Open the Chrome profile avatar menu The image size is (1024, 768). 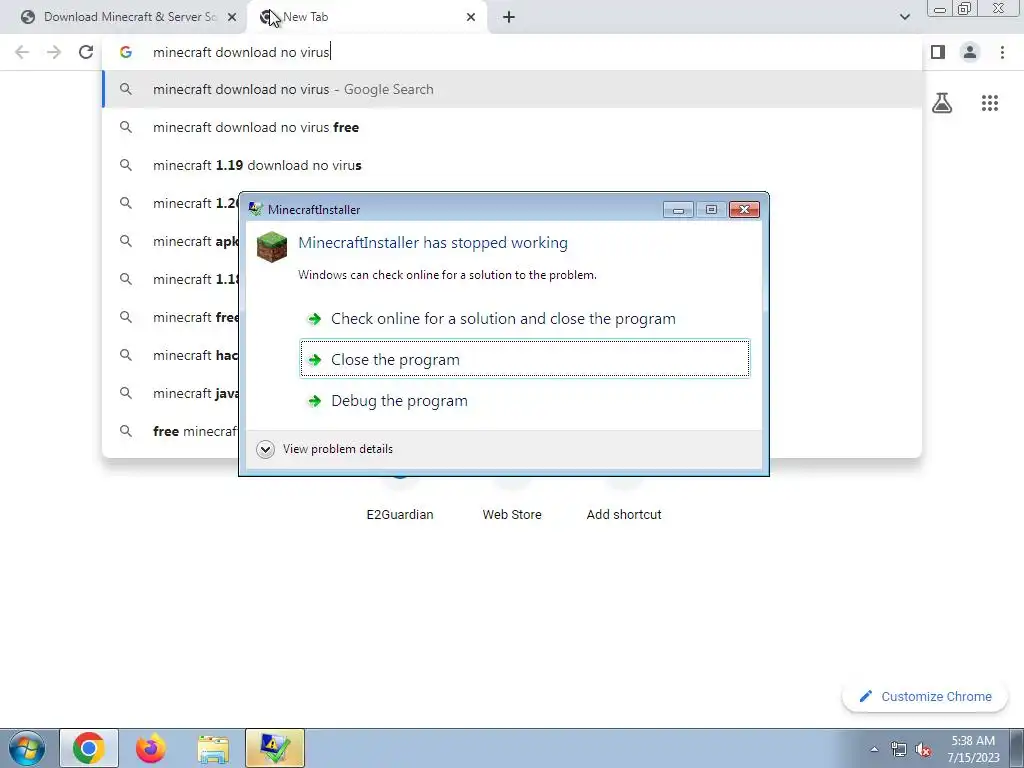coord(970,52)
